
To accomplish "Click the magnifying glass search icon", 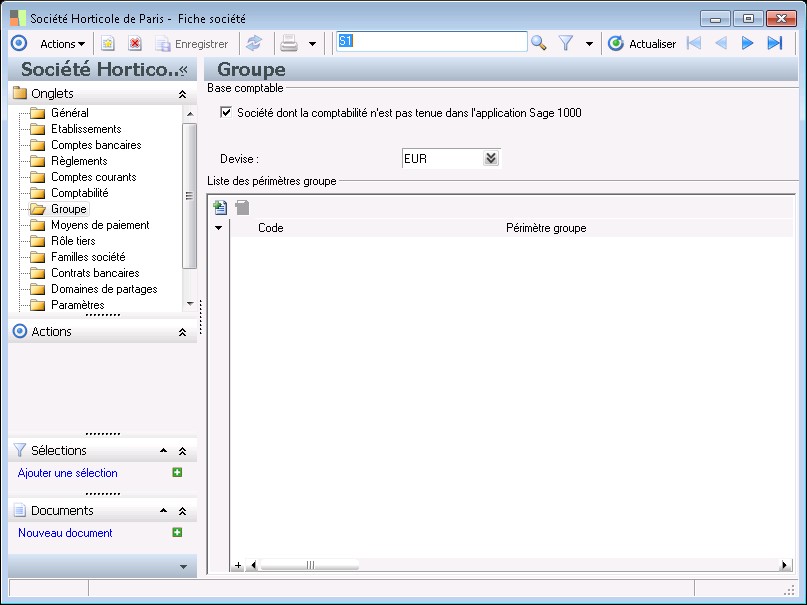I will pyautogui.click(x=539, y=43).
